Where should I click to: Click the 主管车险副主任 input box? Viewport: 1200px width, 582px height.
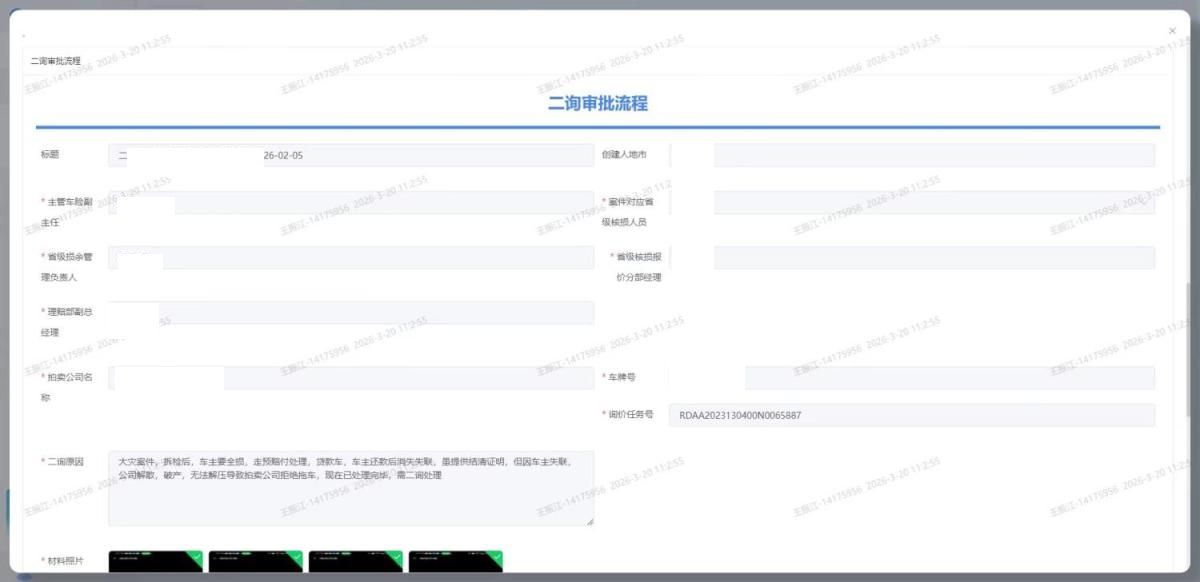350,203
